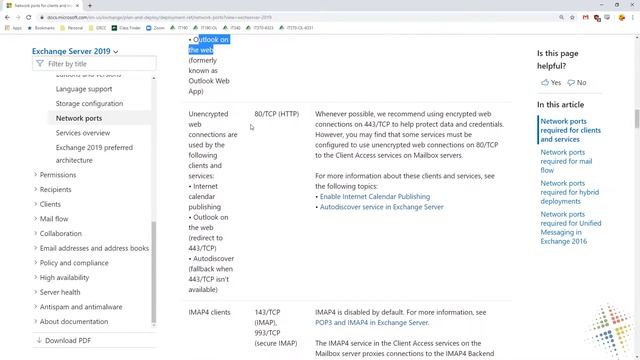Open the Gmail extension icon
The image size is (640, 360).
coord(586,18)
